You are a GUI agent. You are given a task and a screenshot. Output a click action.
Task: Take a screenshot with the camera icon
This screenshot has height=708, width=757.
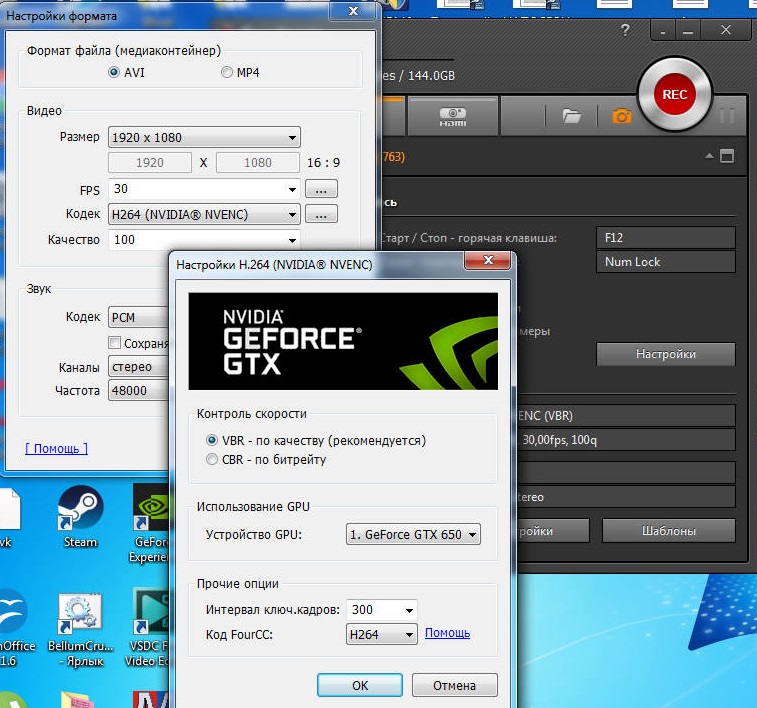pyautogui.click(x=622, y=116)
